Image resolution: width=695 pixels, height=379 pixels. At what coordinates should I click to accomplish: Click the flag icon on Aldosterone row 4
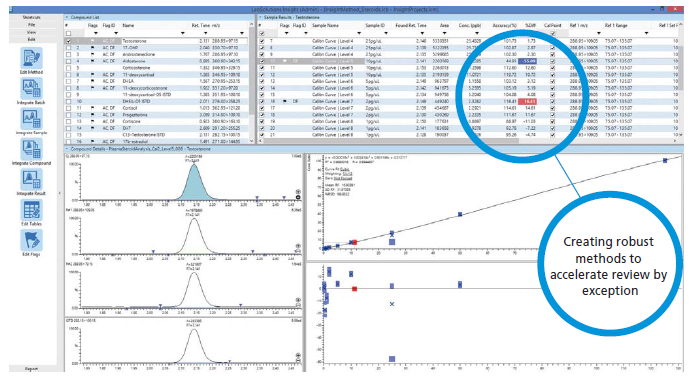coord(93,61)
